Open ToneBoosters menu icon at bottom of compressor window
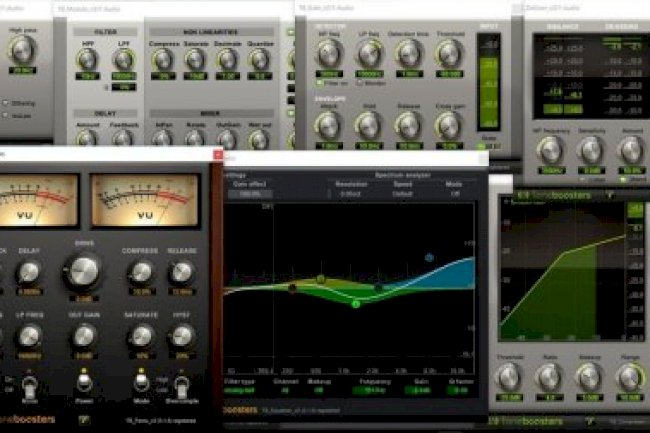 (589, 422)
